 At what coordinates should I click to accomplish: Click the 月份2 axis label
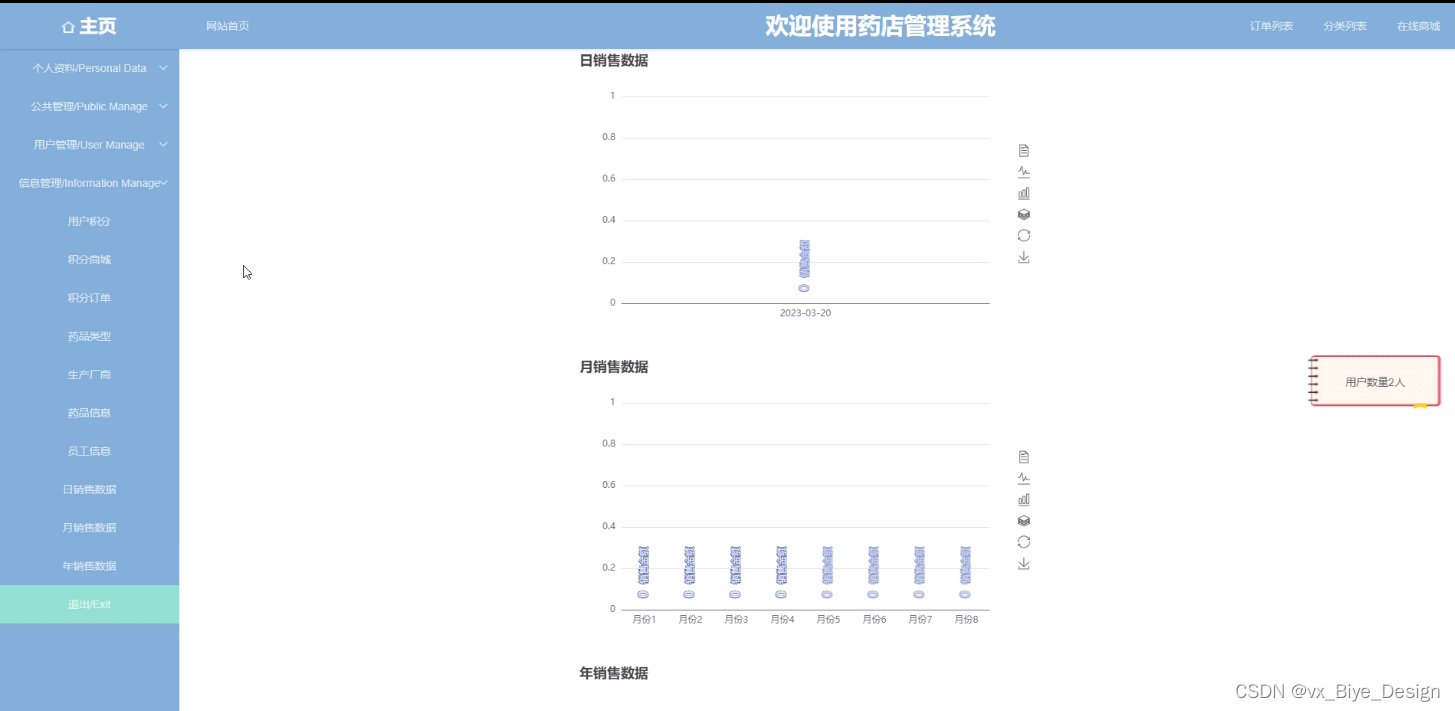click(x=690, y=620)
